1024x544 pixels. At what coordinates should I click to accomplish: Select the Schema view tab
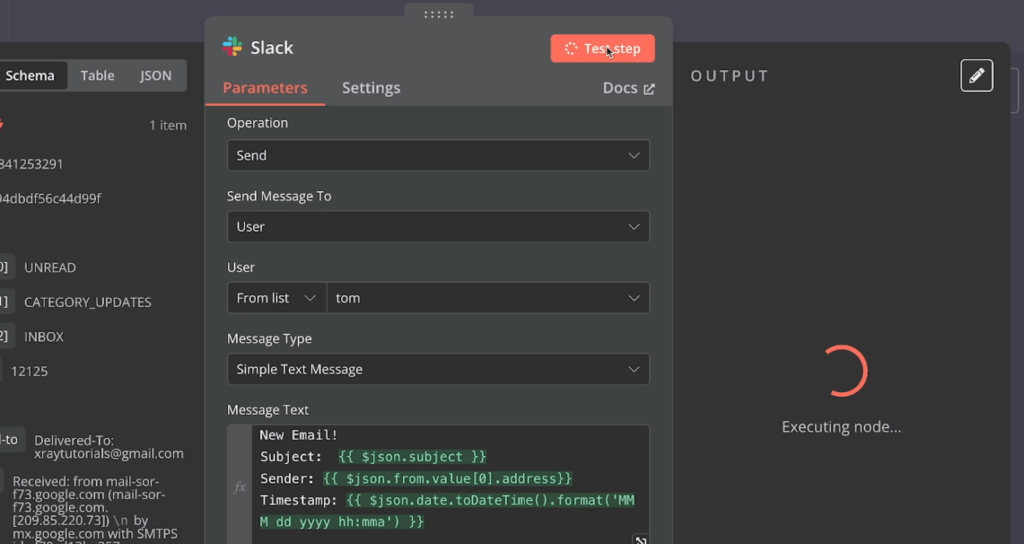pyautogui.click(x=30, y=76)
